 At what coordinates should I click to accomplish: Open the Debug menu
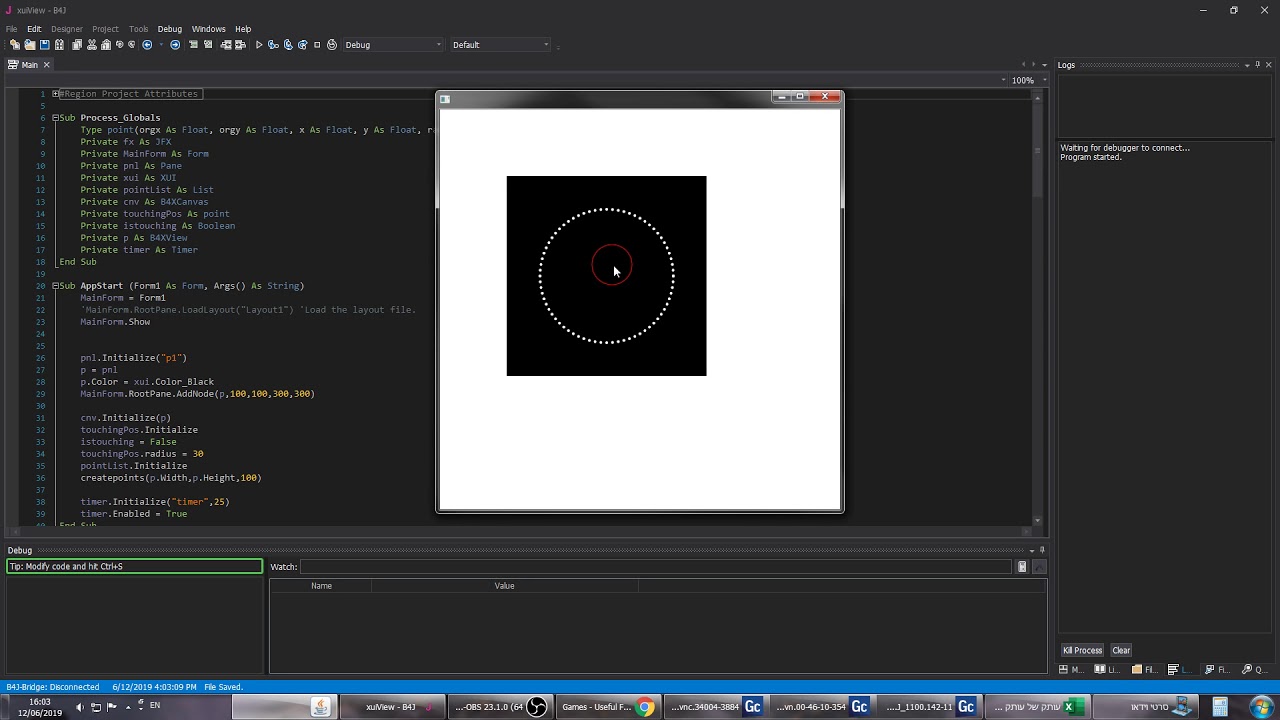[x=170, y=29]
